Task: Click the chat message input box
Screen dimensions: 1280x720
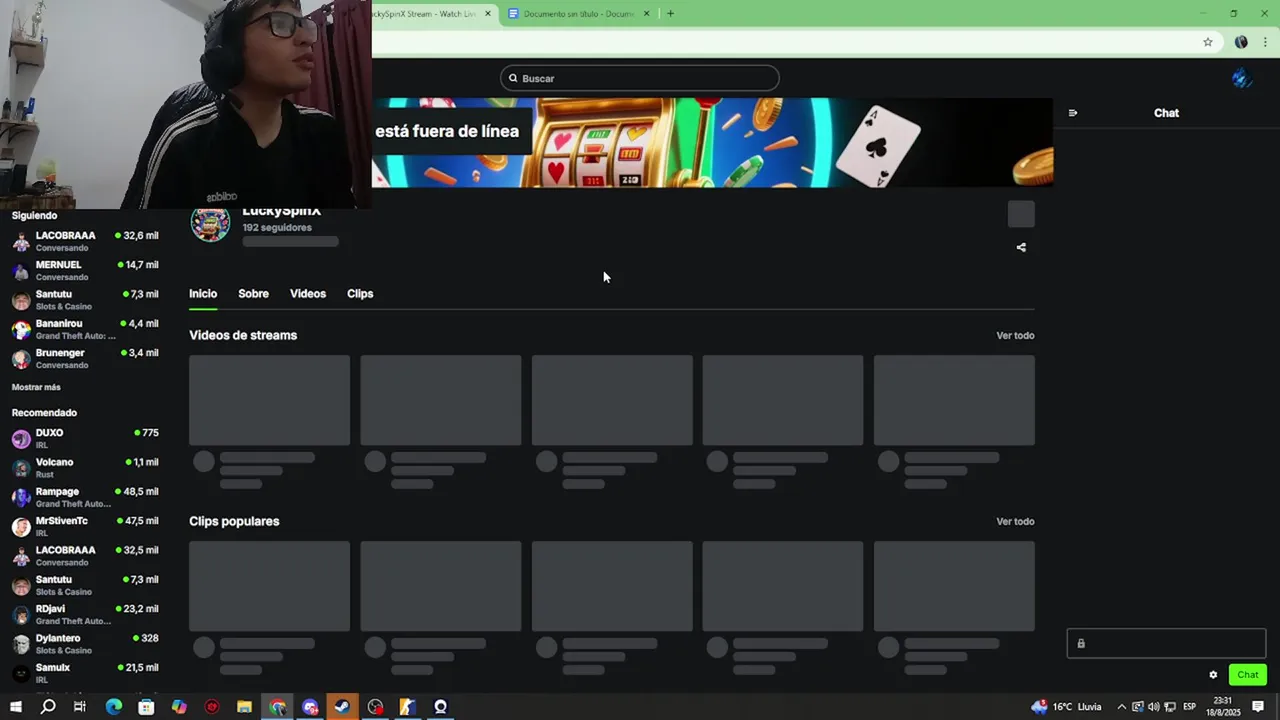Action: (1166, 644)
